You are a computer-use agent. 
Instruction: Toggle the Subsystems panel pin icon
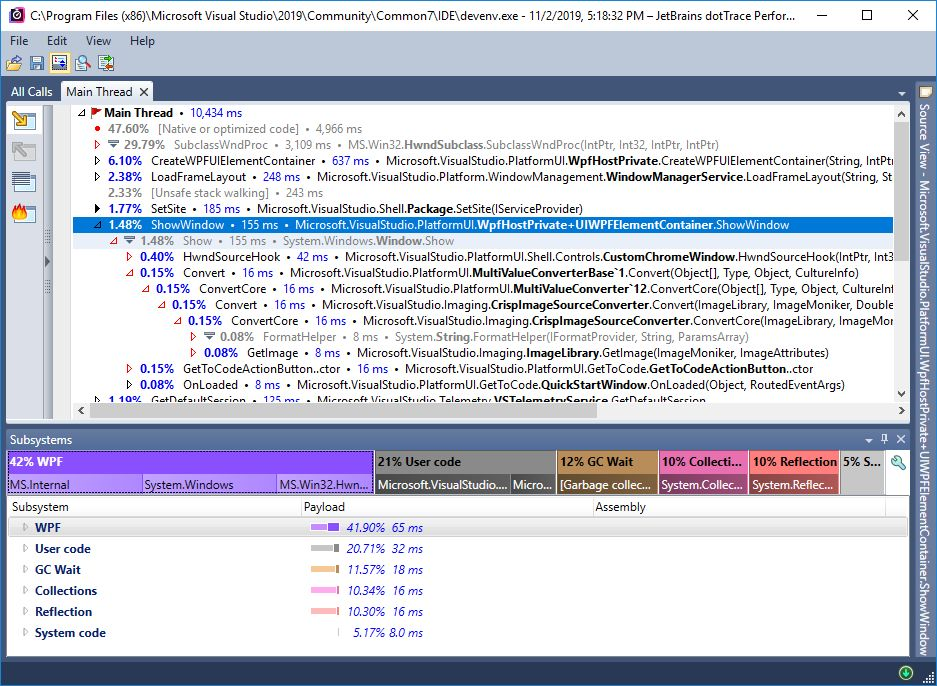(884, 439)
